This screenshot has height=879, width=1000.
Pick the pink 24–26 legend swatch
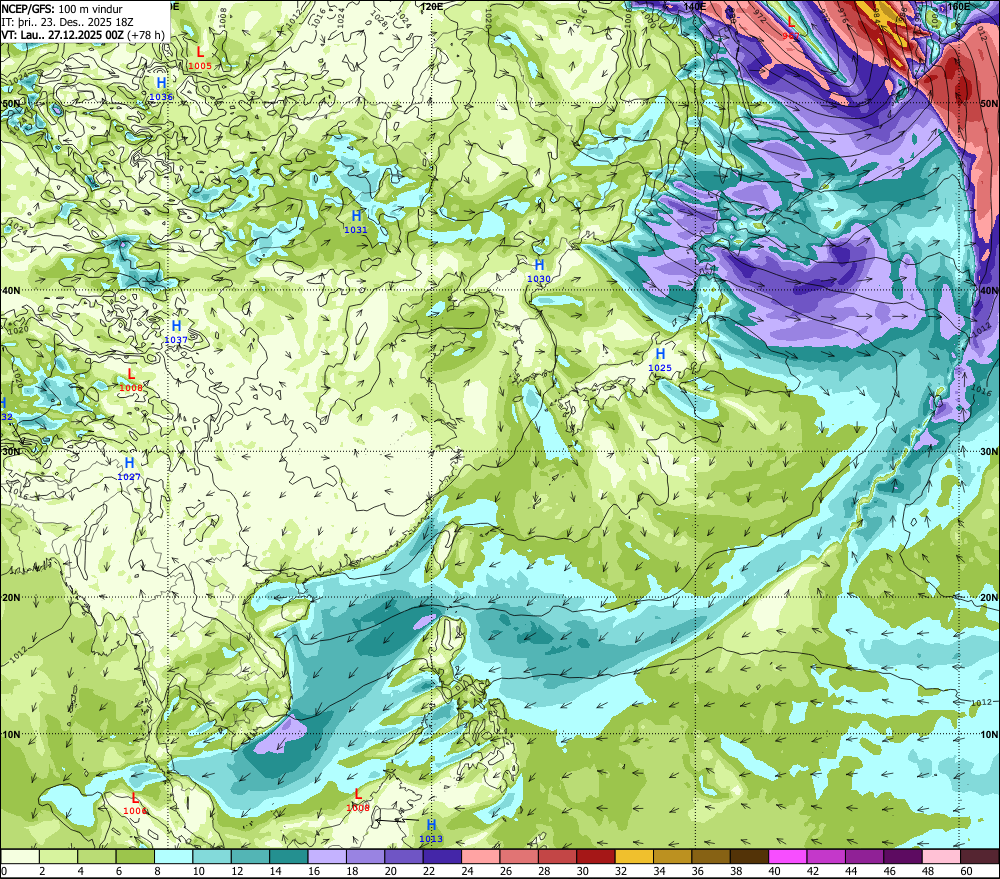[481, 856]
